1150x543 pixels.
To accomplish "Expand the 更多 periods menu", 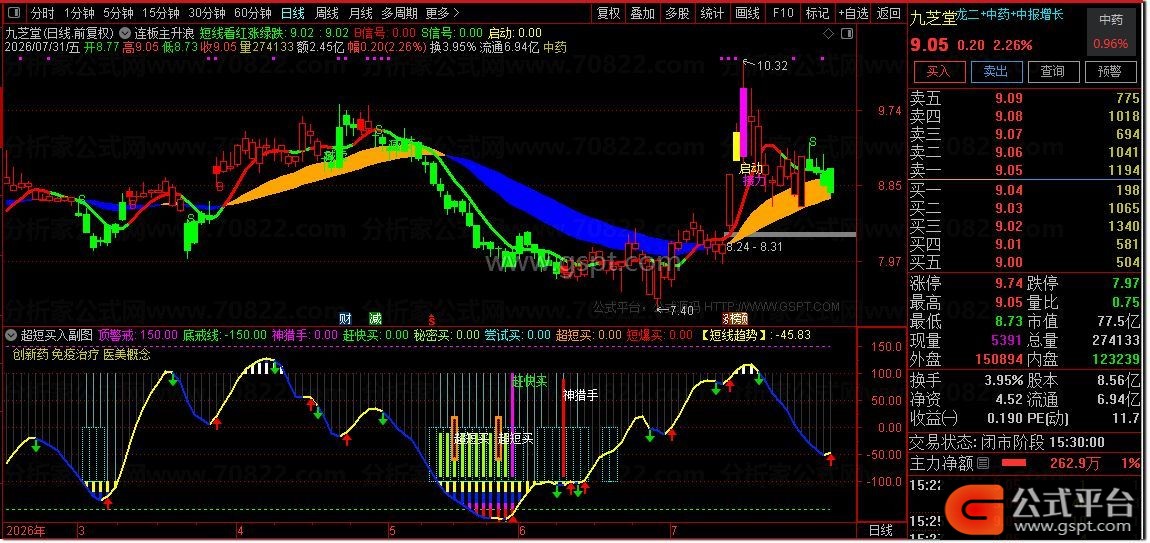I will [x=442, y=13].
